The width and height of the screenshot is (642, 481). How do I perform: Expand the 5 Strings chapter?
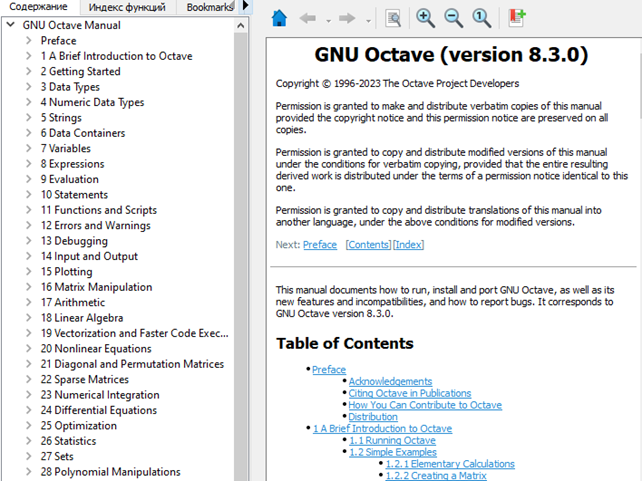(29, 118)
